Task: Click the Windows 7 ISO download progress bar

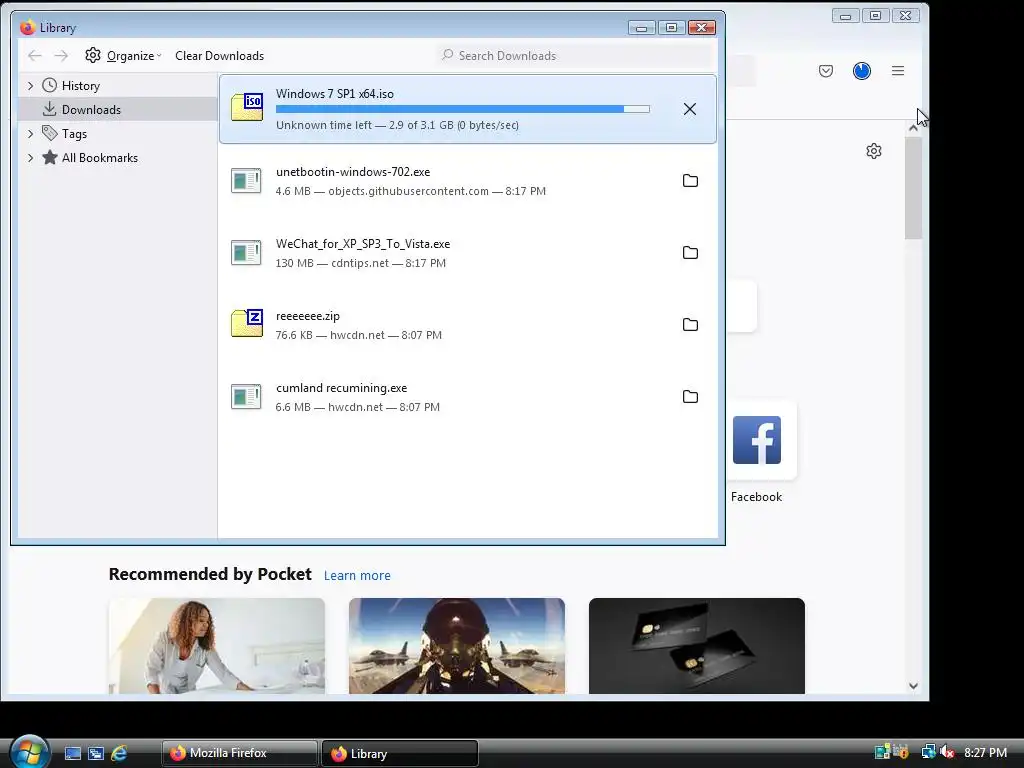Action: (462, 109)
